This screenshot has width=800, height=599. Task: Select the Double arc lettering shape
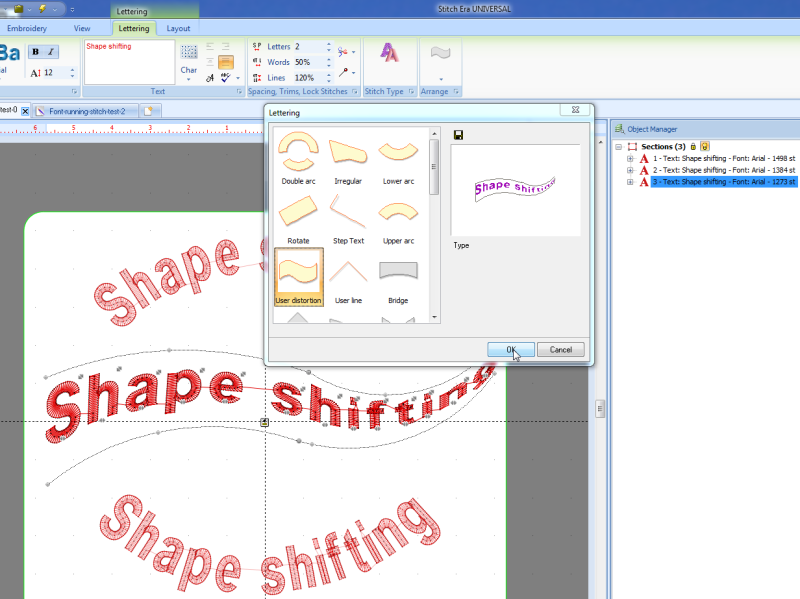[x=298, y=158]
